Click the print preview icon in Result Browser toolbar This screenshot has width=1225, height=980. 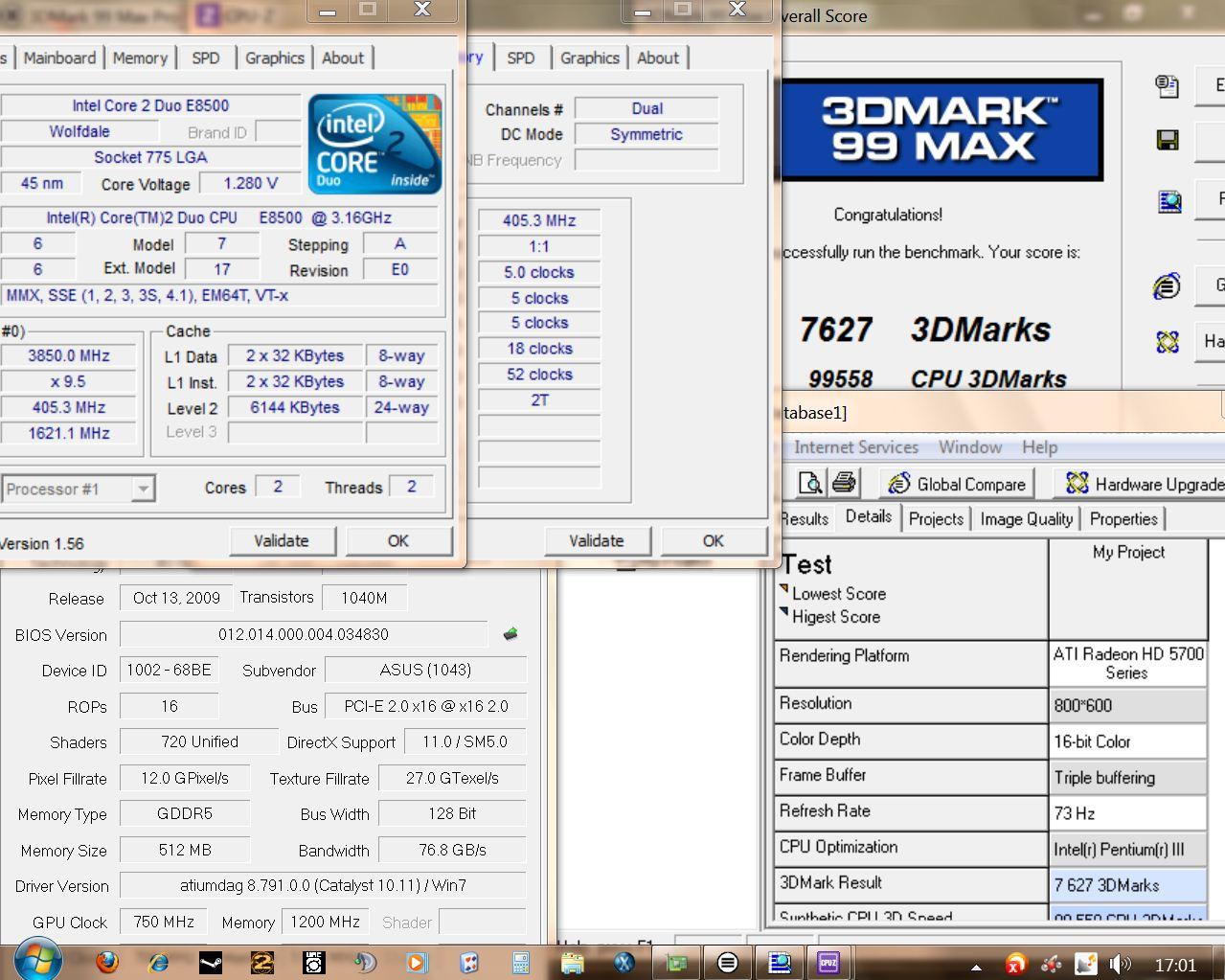[x=809, y=483]
